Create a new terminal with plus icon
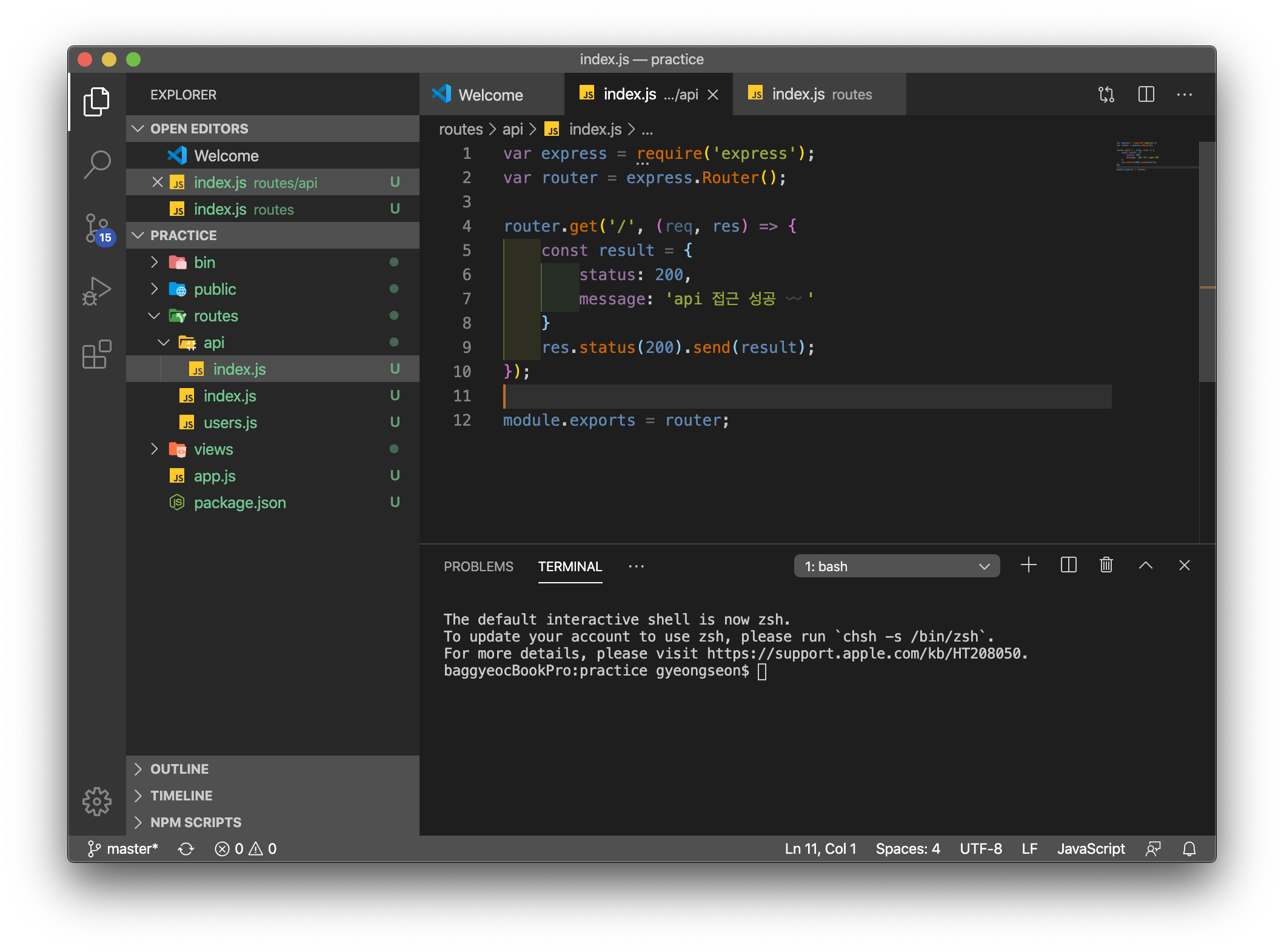Viewport: 1284px width, 952px height. [x=1029, y=565]
